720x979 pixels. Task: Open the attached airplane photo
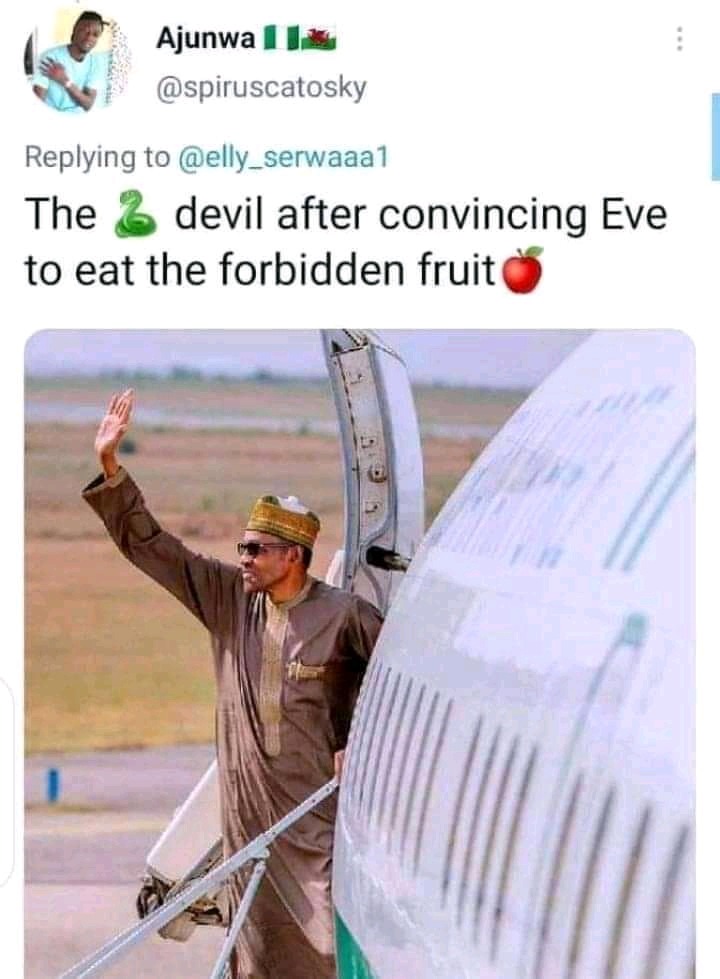(360, 653)
